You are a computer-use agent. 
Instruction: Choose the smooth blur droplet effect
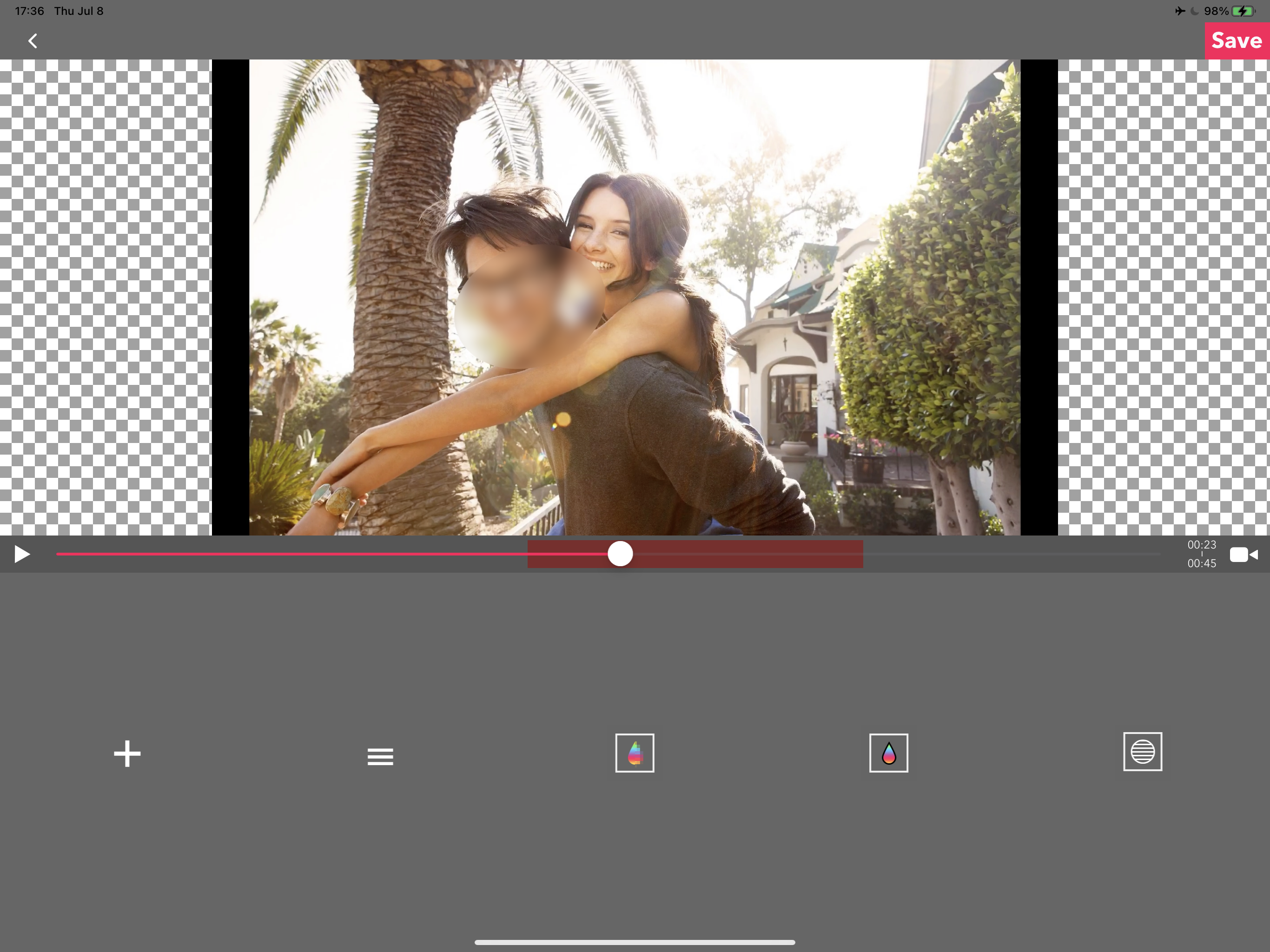(888, 753)
